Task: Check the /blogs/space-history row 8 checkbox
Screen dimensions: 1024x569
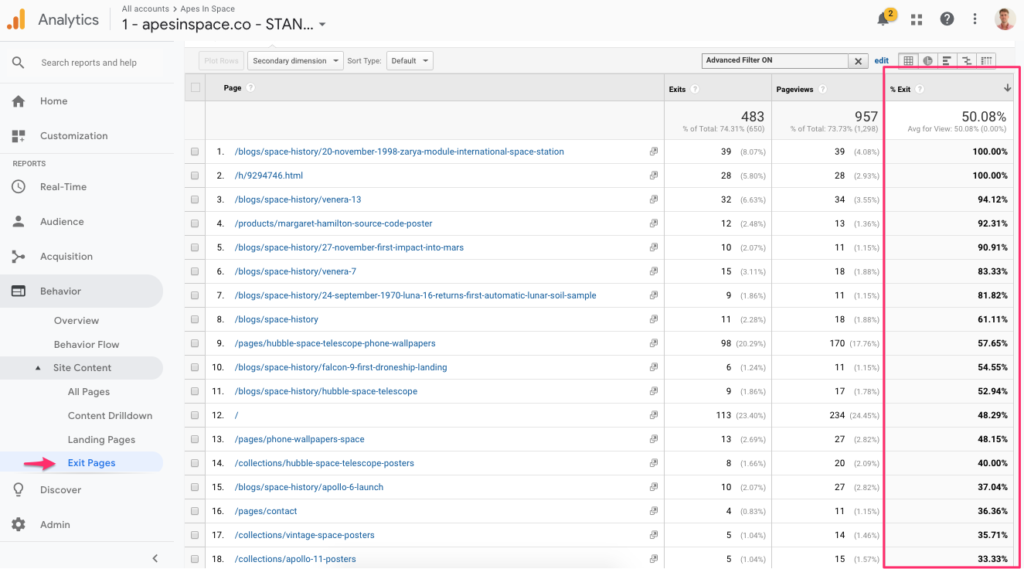Action: coord(195,319)
